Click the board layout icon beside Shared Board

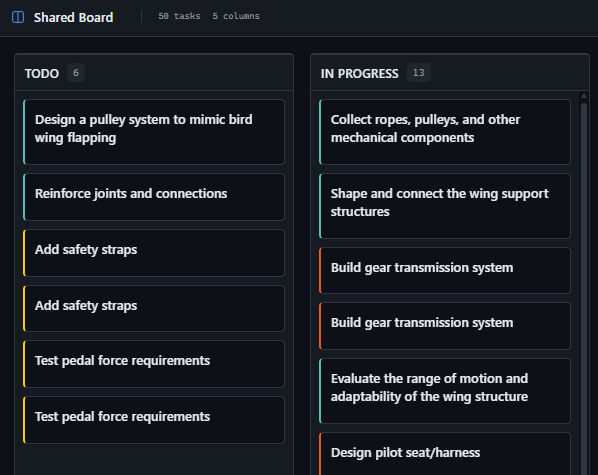(x=18, y=17)
